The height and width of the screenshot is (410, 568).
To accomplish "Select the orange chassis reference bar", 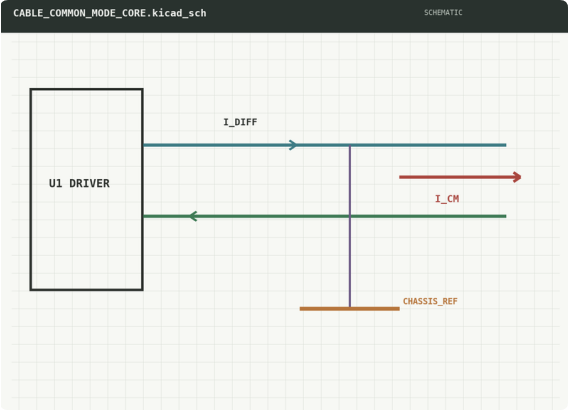I will [350, 309].
